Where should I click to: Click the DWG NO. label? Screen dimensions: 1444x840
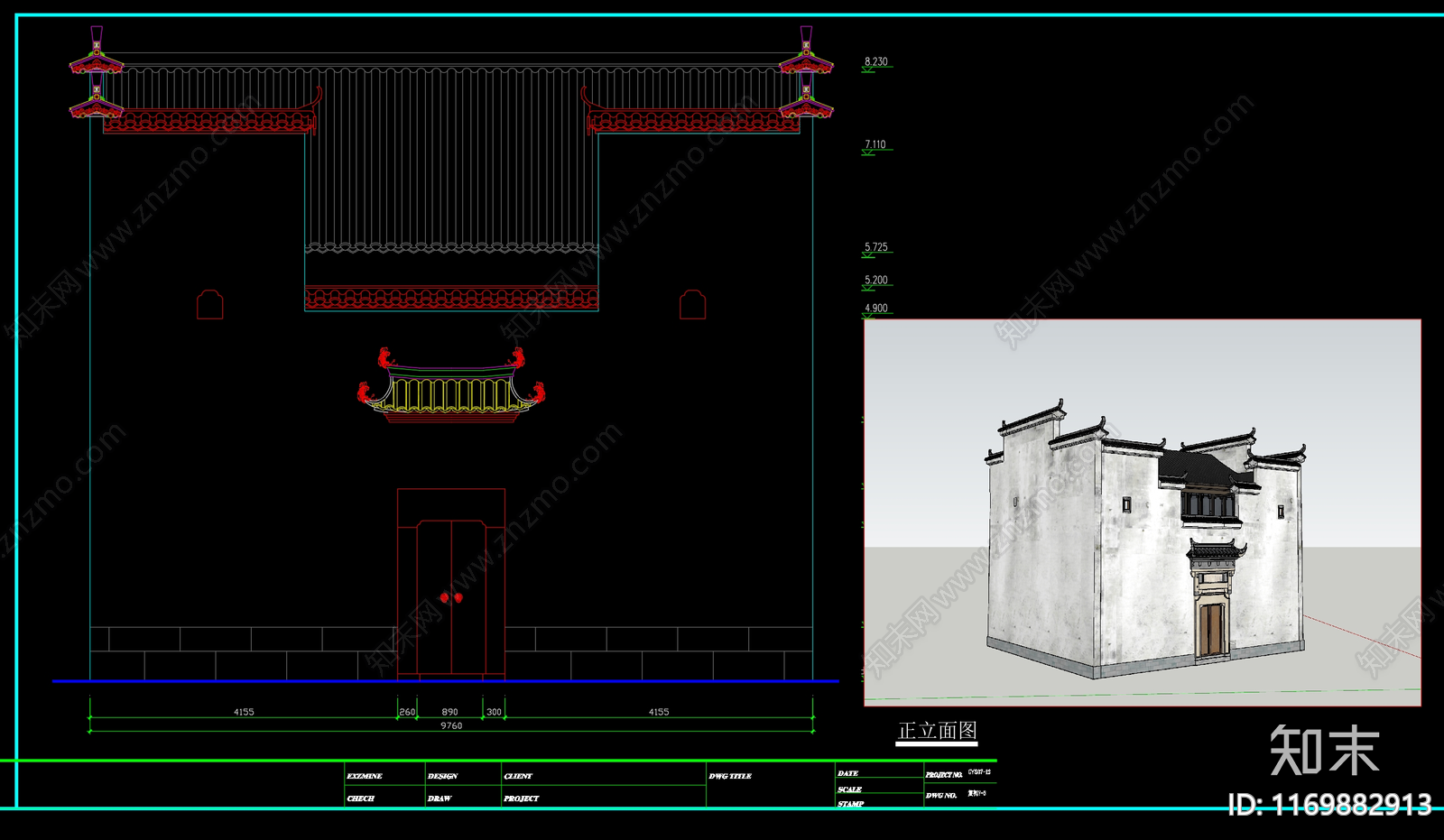click(940, 795)
